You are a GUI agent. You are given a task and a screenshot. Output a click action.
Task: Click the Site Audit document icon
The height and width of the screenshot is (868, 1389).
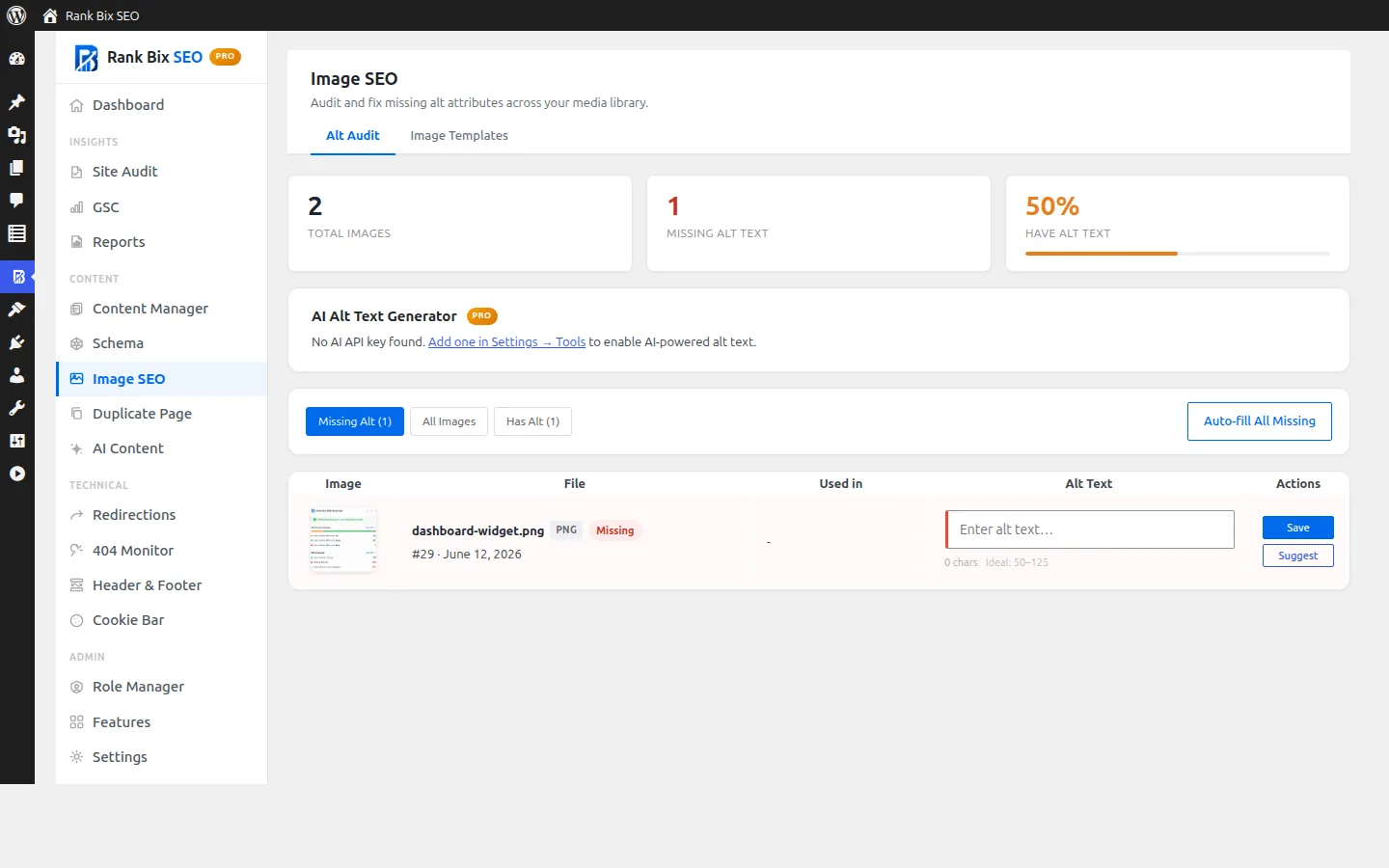click(x=76, y=172)
